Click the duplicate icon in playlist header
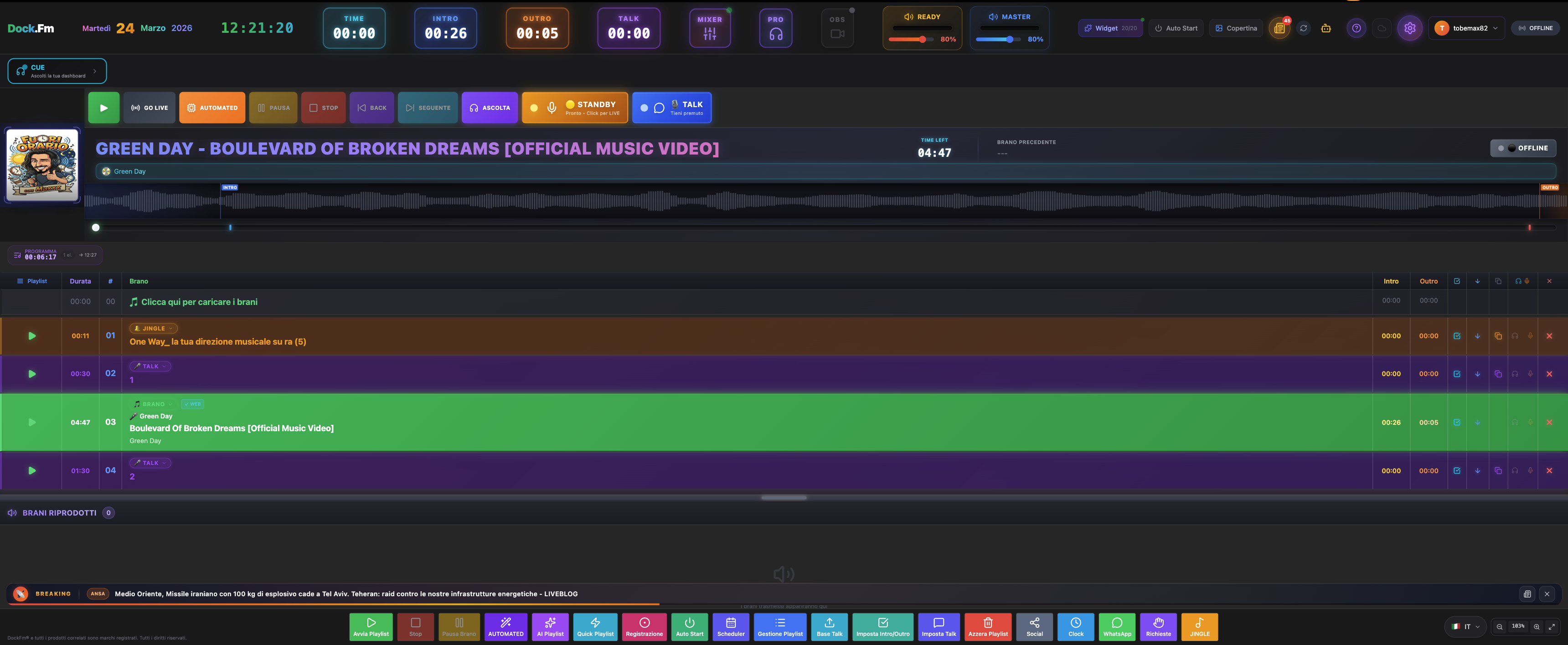This screenshot has width=1568, height=645. (1498, 281)
